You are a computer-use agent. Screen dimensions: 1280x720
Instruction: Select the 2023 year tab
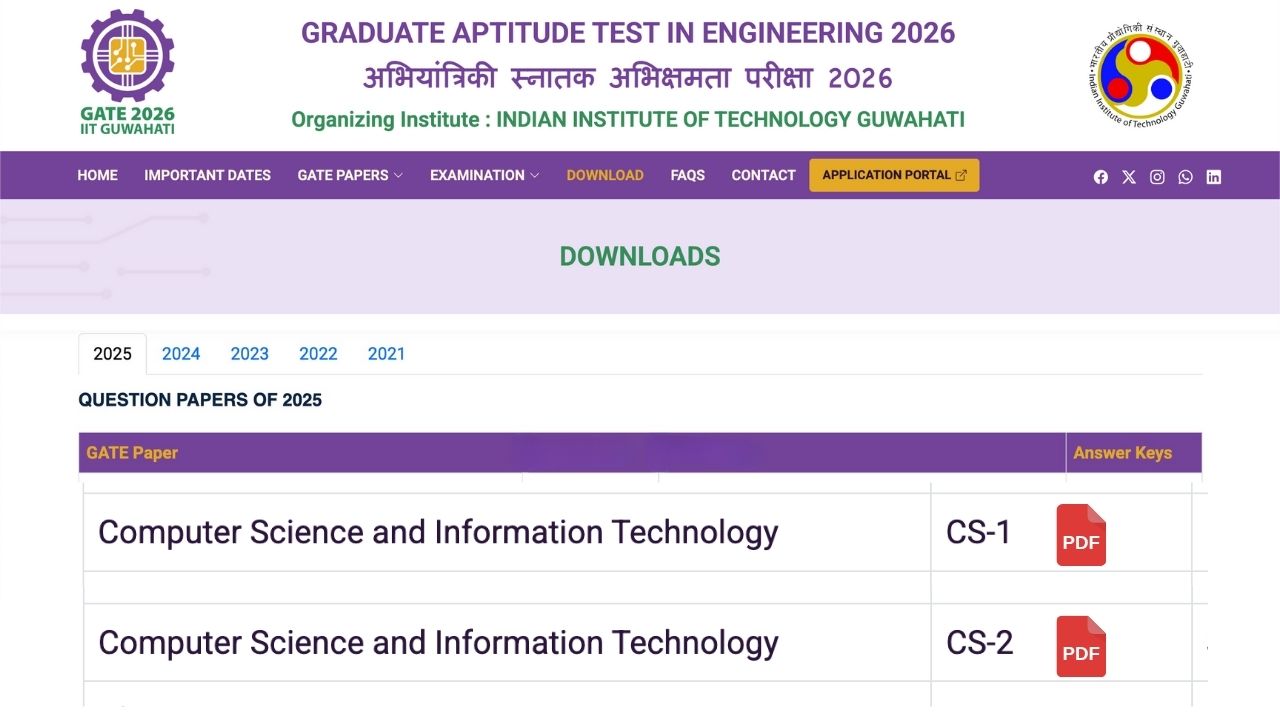pos(249,354)
